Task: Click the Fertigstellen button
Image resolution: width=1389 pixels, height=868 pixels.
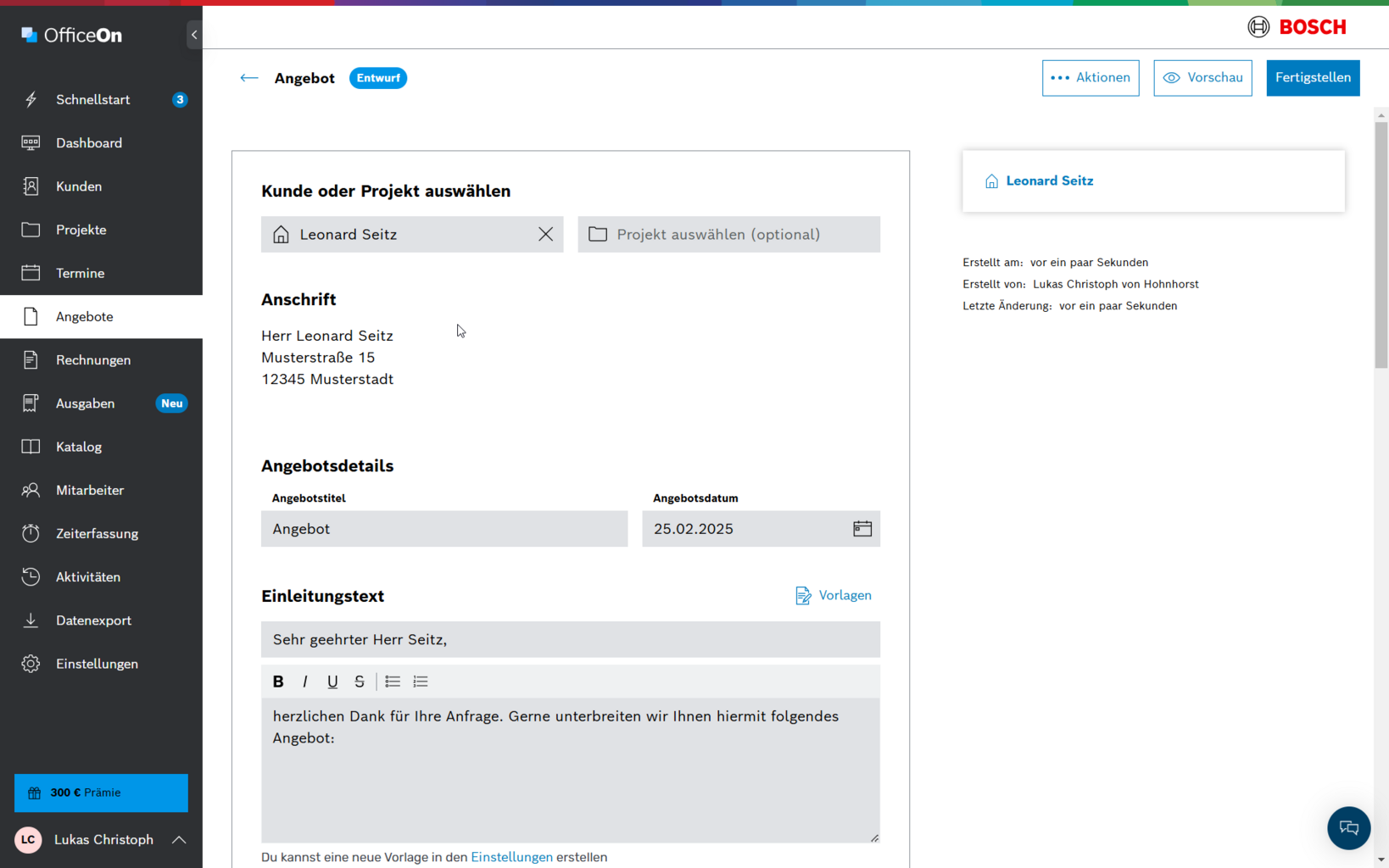Action: (1312, 78)
